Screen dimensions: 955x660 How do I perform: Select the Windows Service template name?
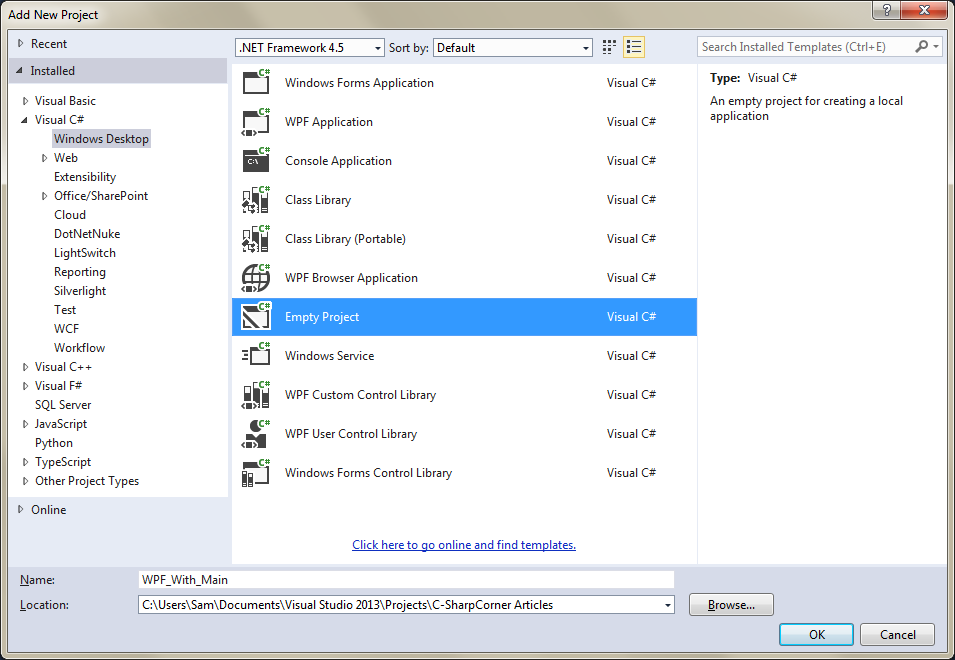(329, 356)
